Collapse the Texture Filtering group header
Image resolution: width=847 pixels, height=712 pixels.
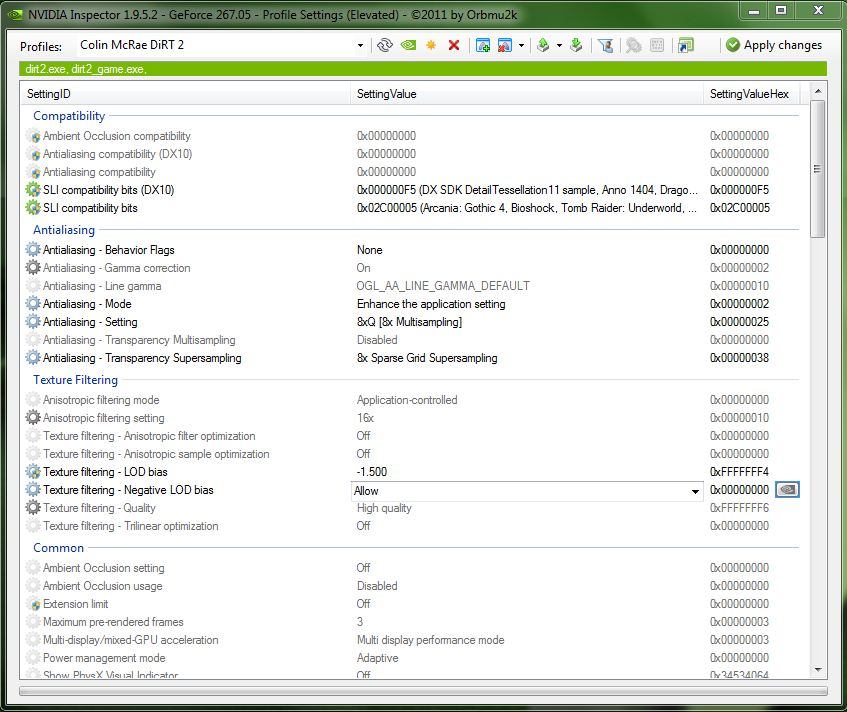pyautogui.click(x=76, y=380)
